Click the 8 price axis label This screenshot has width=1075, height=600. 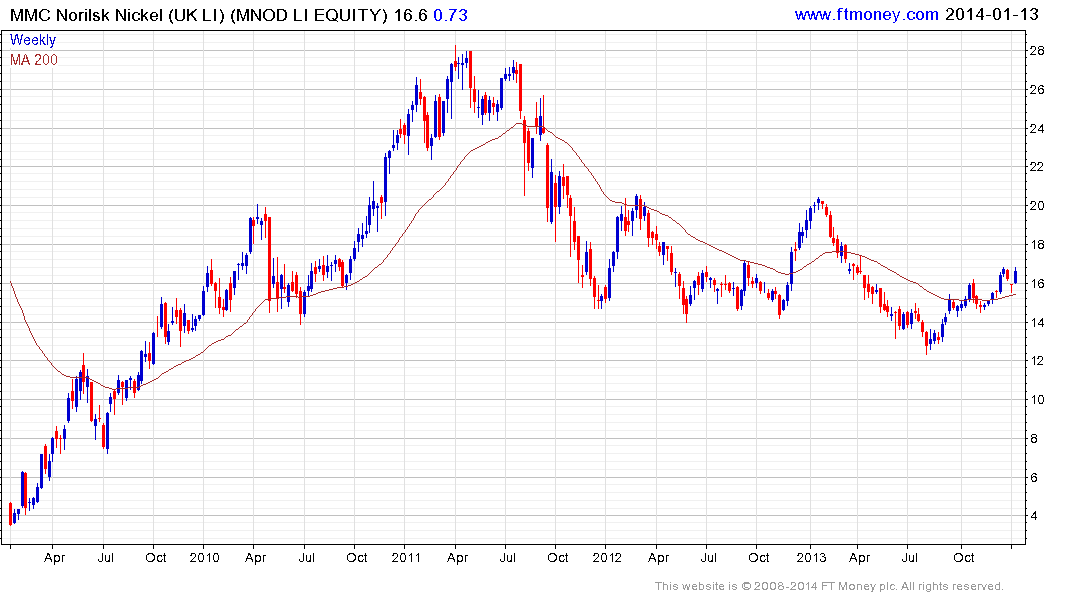(1032, 439)
